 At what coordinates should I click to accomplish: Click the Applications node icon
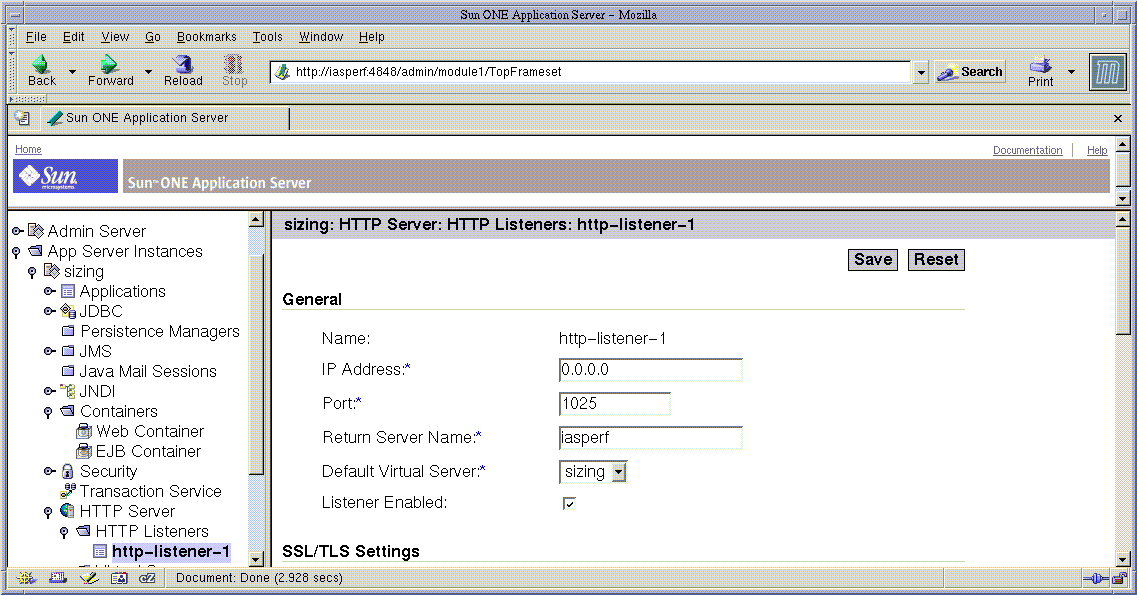[68, 291]
